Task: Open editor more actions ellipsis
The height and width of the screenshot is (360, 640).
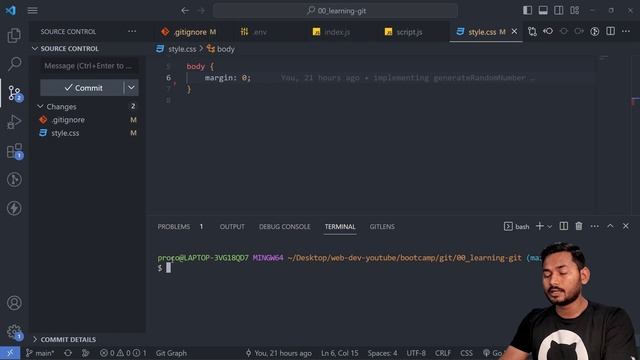Action: 626,31
